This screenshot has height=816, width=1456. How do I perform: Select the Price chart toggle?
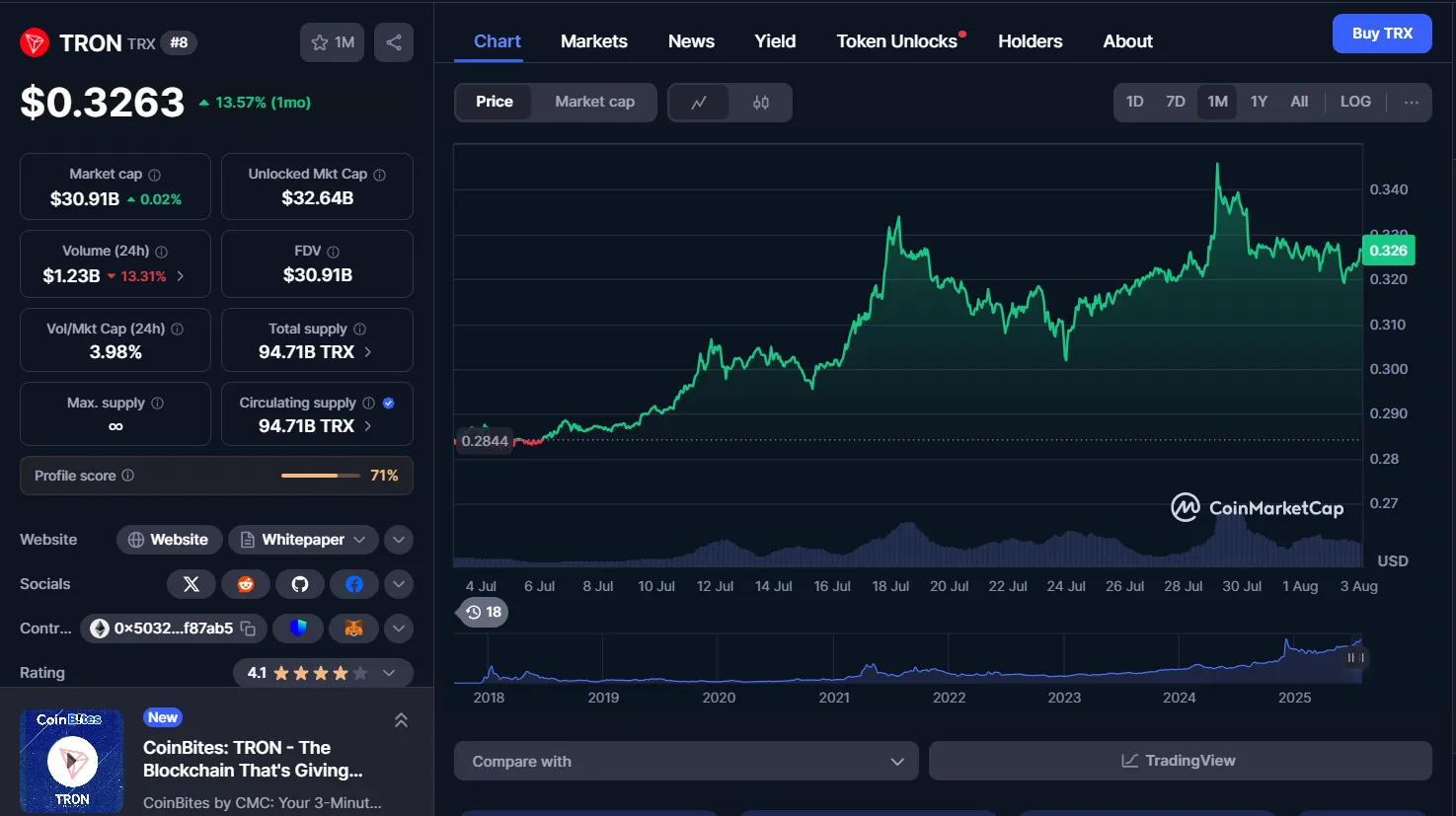494,102
